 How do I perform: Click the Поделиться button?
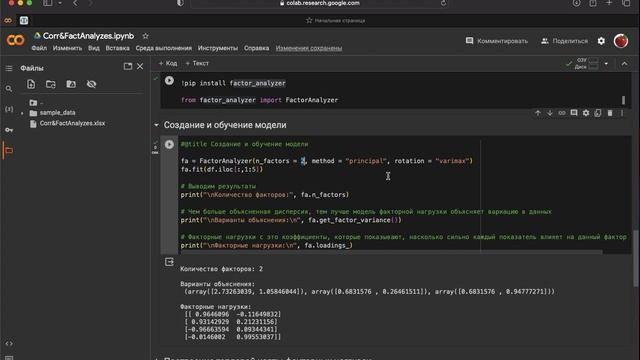tap(564, 41)
